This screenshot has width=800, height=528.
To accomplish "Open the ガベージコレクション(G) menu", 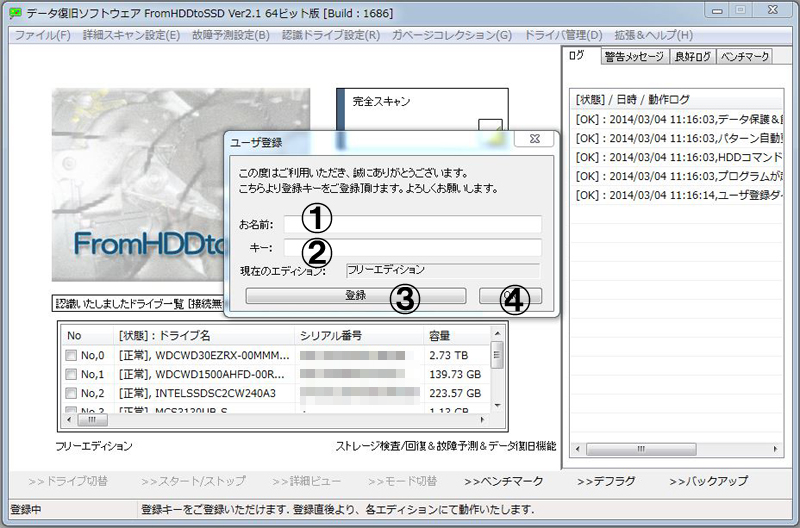I will [x=452, y=35].
